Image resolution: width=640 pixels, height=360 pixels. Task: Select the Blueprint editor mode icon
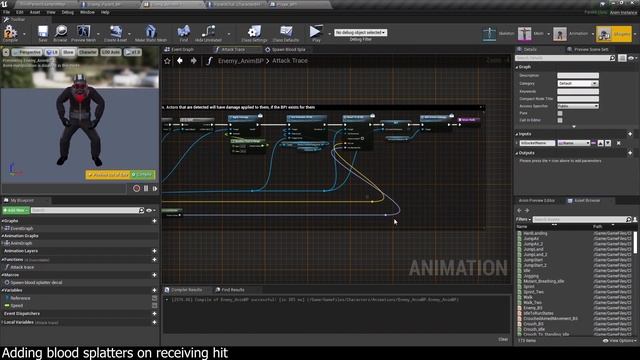pos(604,34)
